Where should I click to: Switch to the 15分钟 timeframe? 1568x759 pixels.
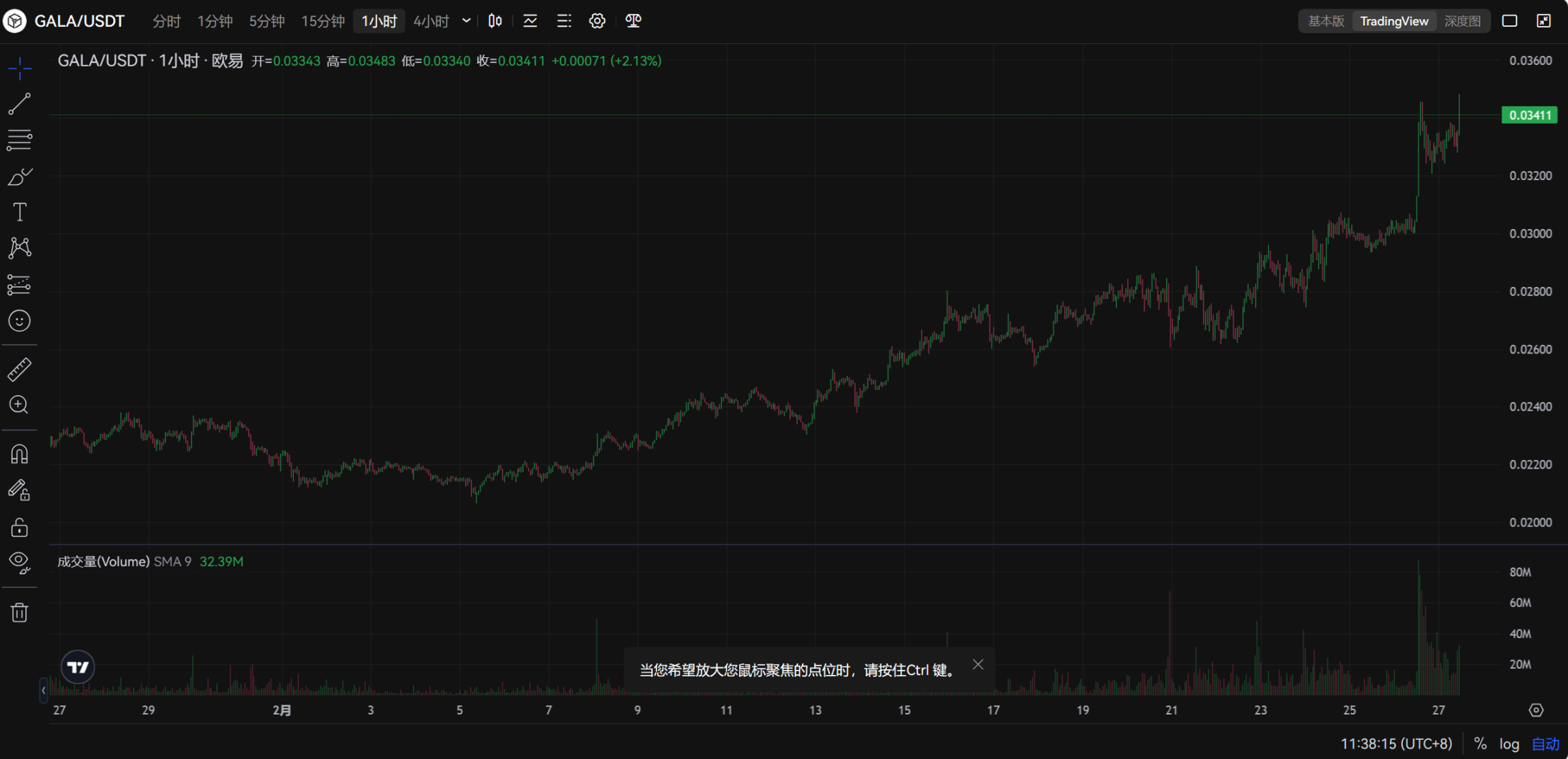coord(322,21)
